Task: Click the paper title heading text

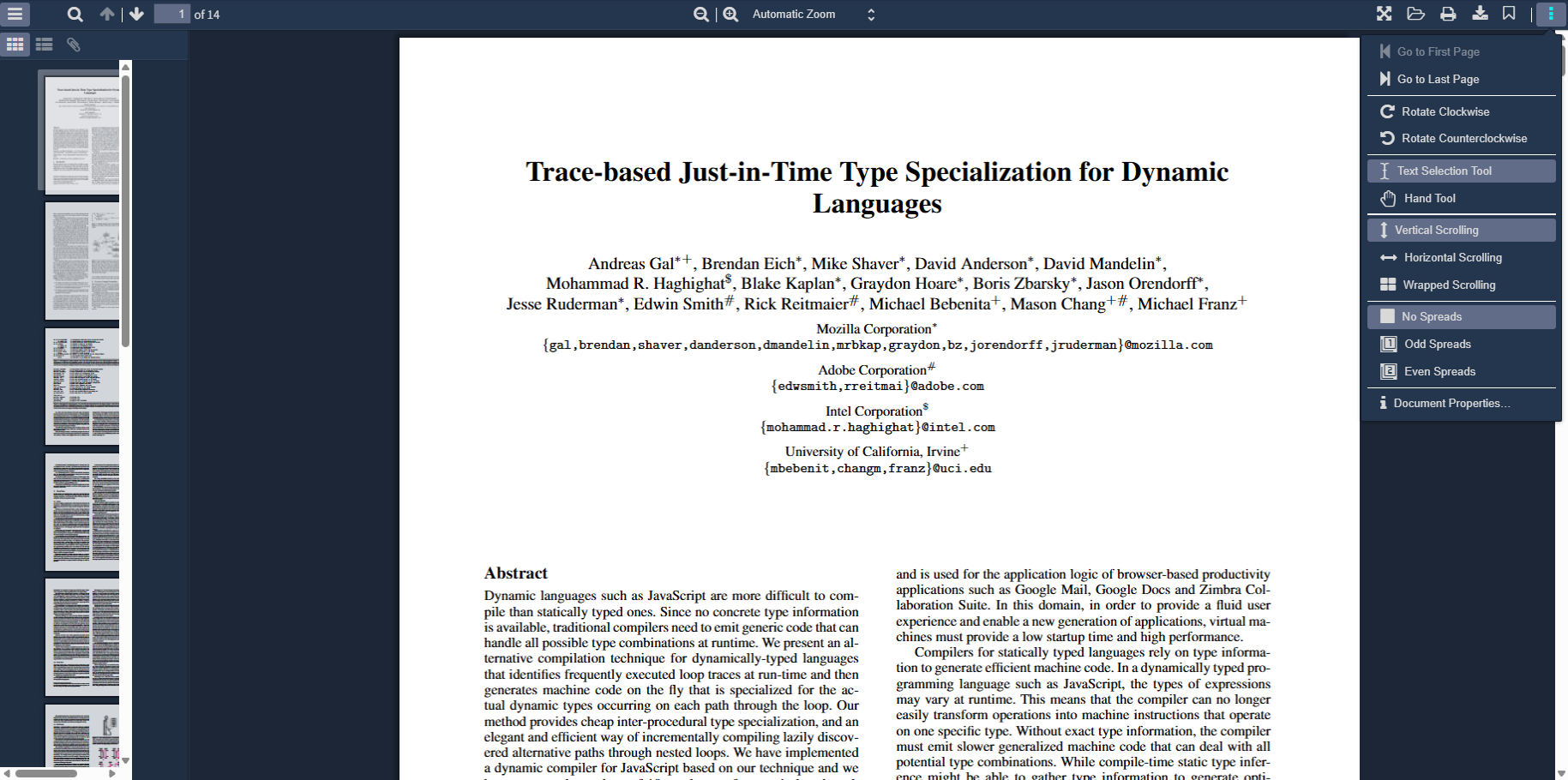Action: point(877,187)
